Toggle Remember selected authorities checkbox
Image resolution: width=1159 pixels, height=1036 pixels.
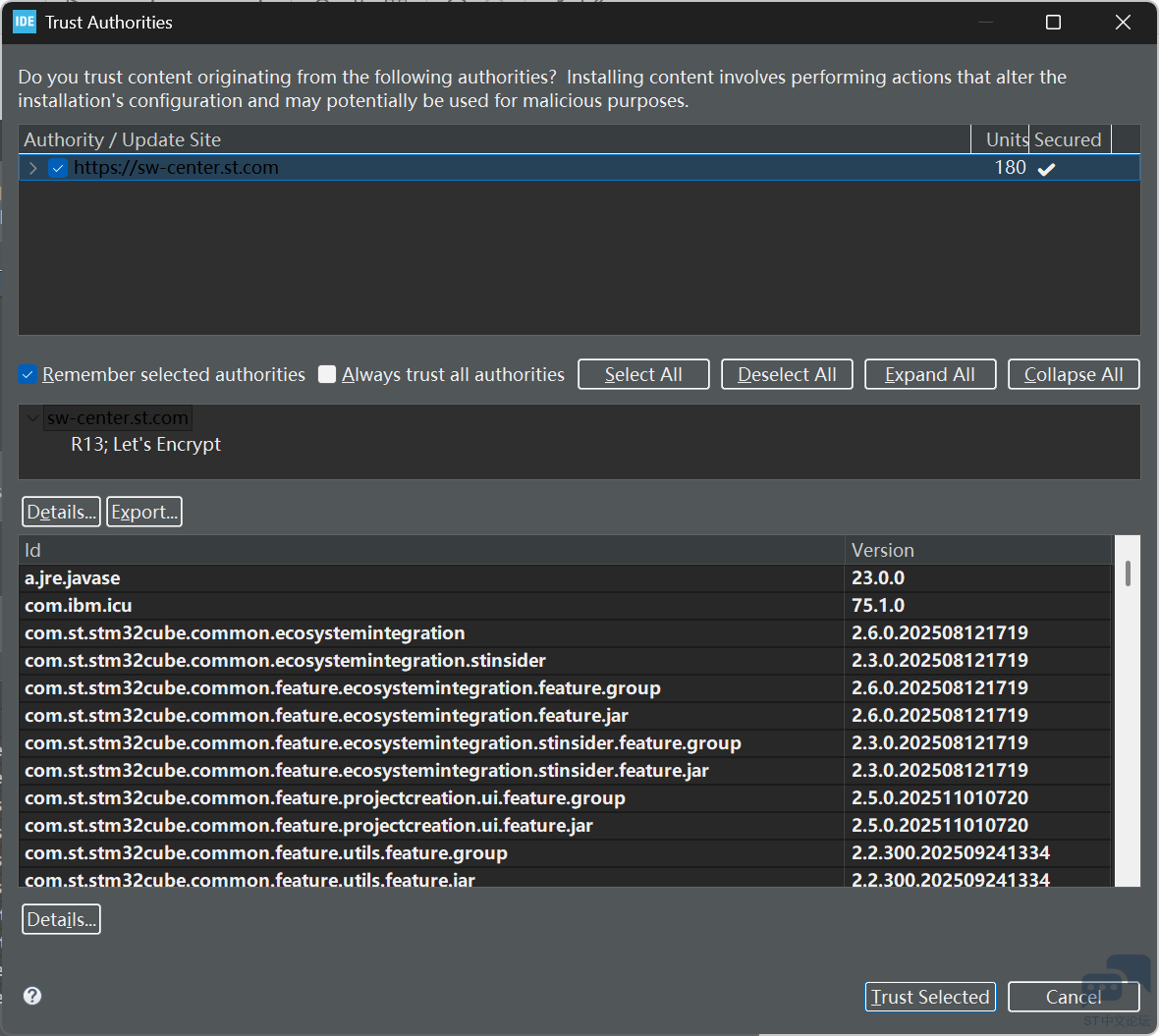[x=28, y=374]
